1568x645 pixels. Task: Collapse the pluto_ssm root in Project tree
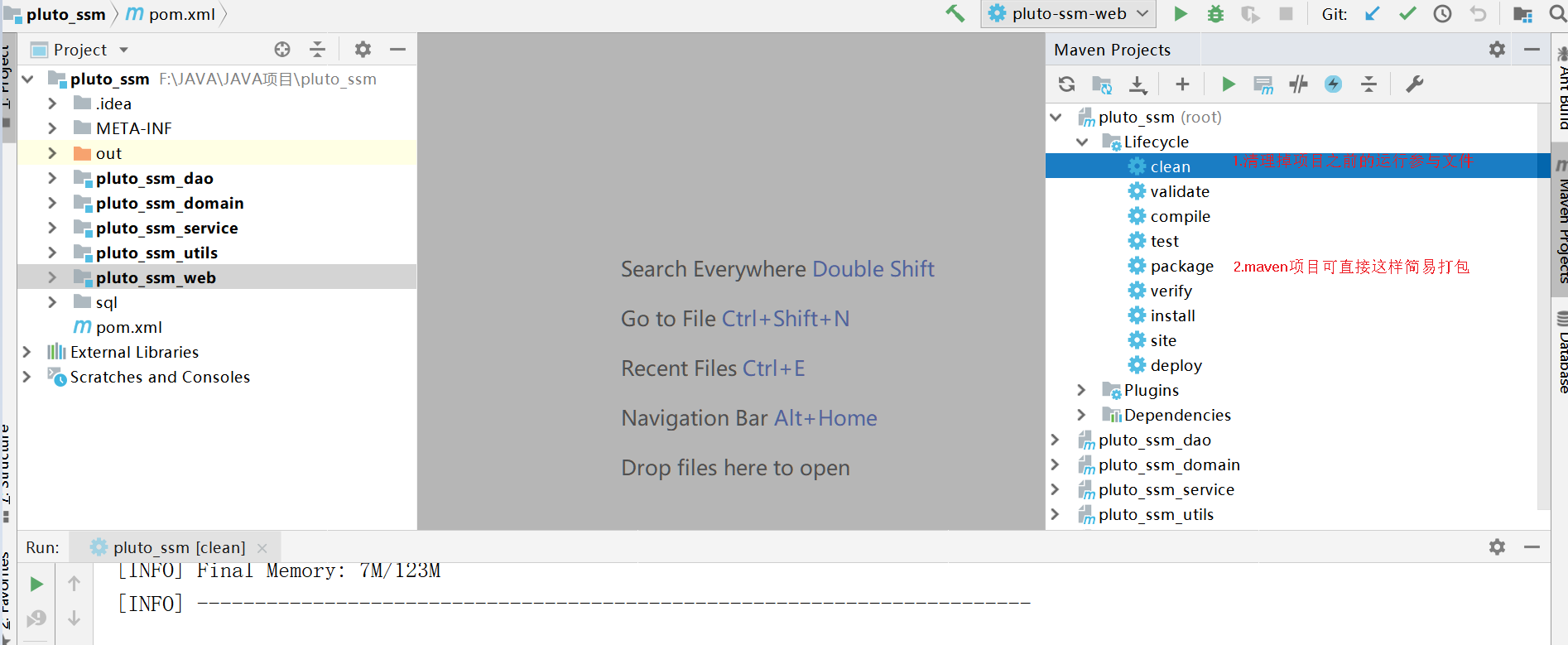point(28,79)
